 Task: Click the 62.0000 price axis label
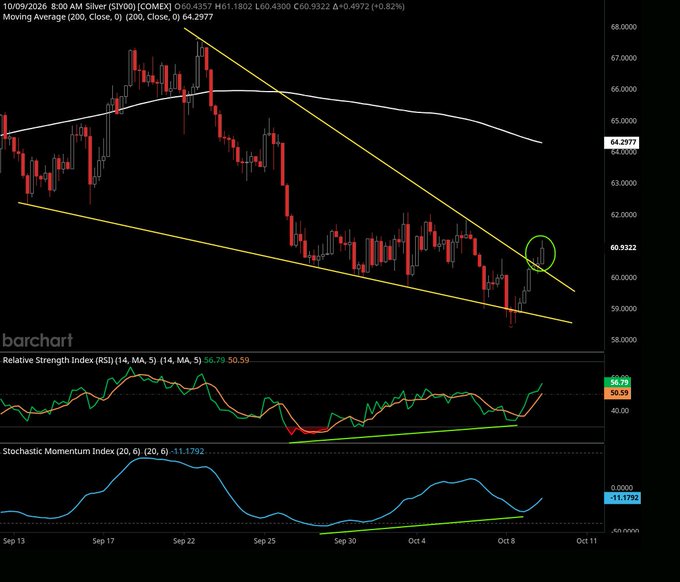coord(624,215)
